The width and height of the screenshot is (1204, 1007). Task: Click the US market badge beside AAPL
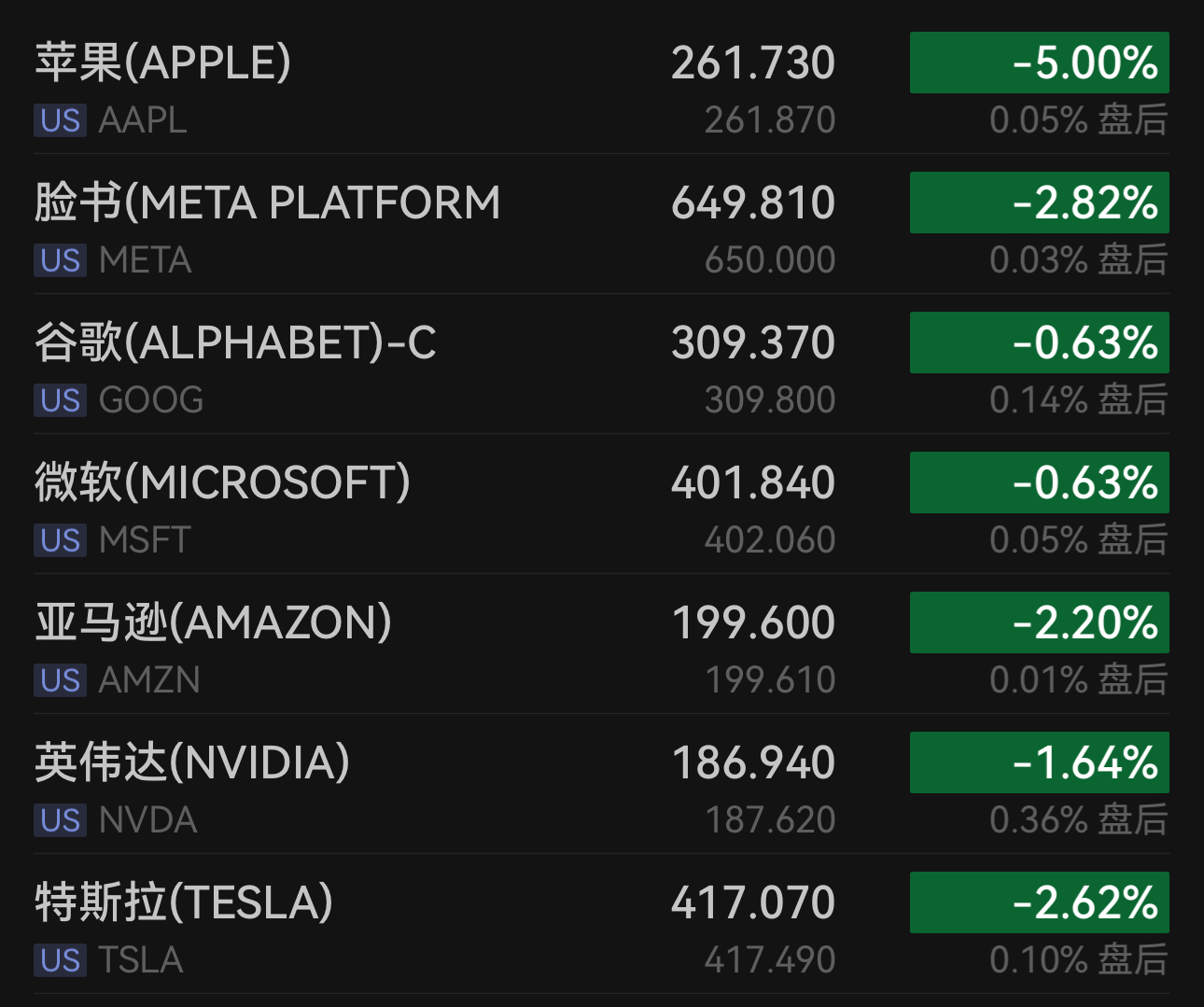coord(61,120)
